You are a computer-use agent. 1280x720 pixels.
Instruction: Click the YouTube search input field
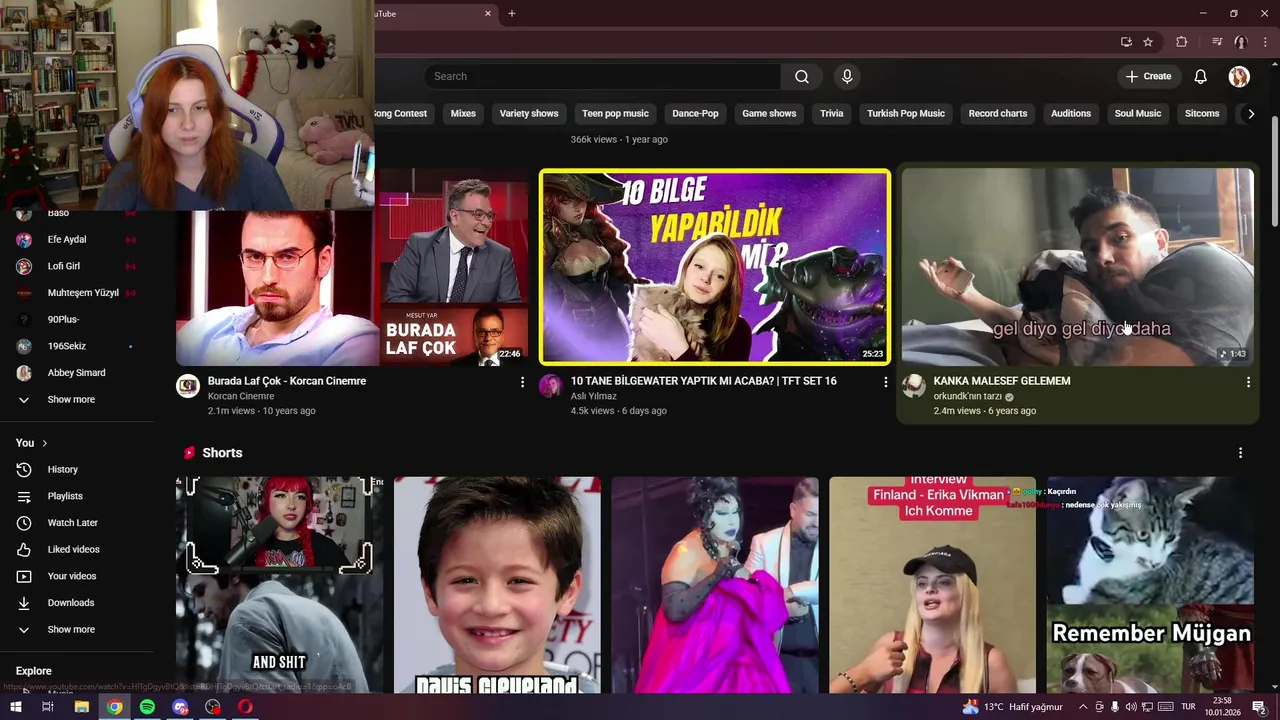click(x=603, y=76)
